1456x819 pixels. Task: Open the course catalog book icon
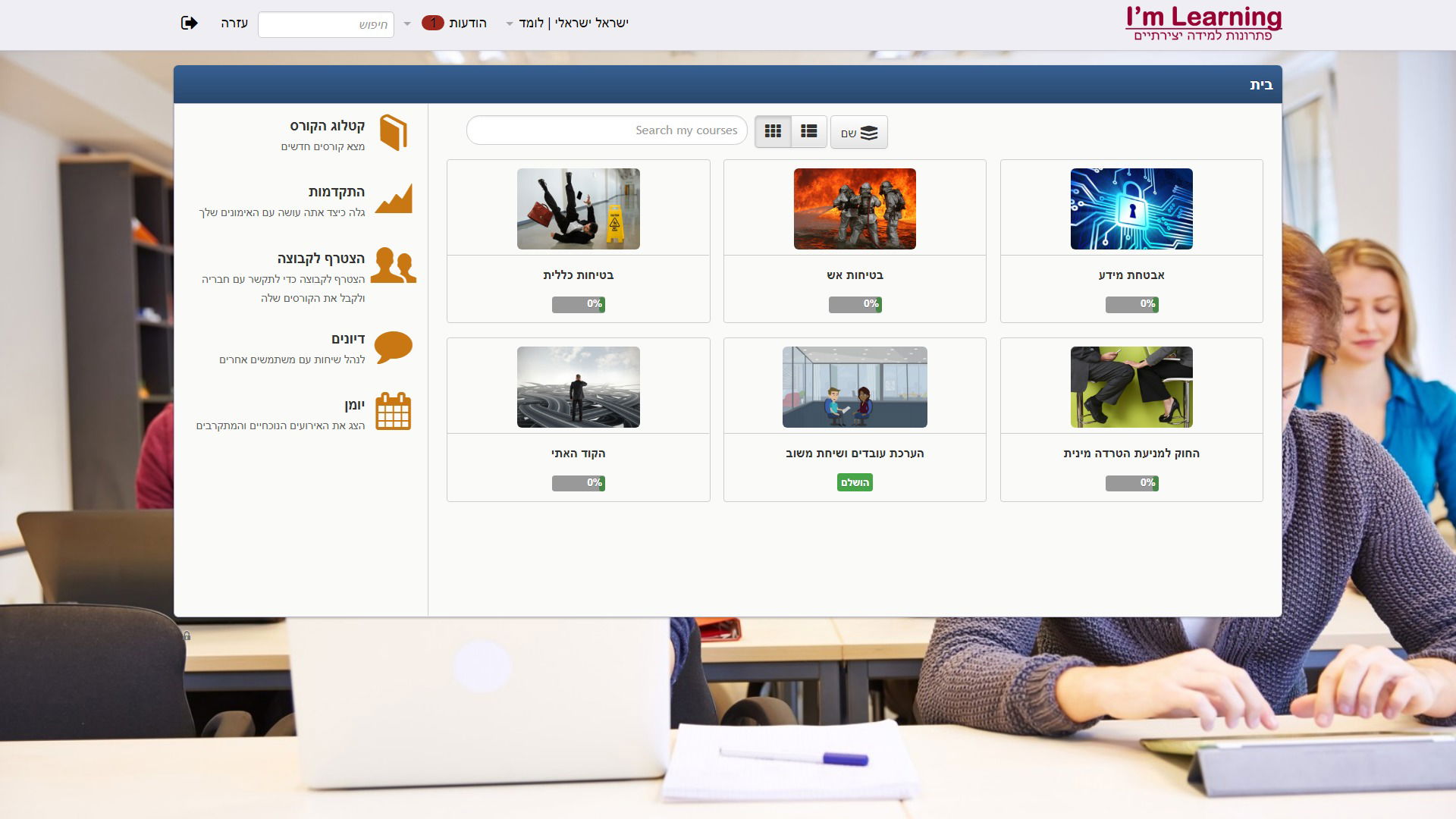[393, 133]
